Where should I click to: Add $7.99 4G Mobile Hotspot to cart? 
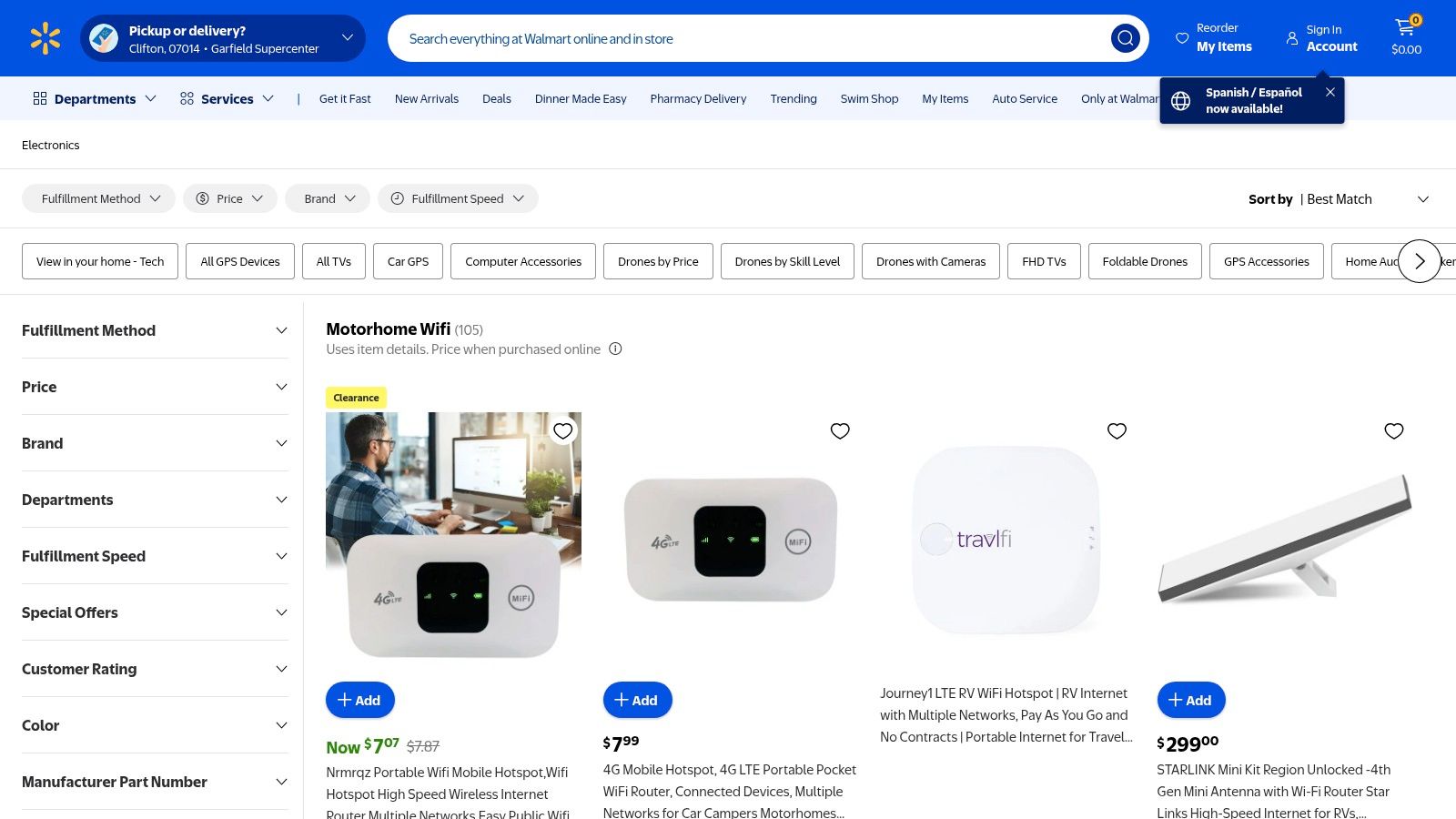pyautogui.click(x=637, y=700)
